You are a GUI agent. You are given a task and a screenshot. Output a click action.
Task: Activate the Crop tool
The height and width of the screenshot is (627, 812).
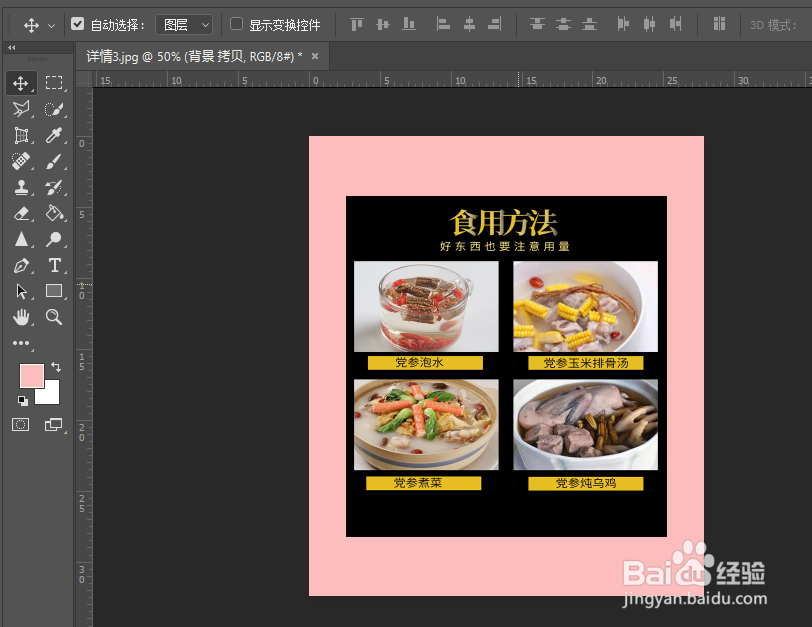(x=21, y=135)
